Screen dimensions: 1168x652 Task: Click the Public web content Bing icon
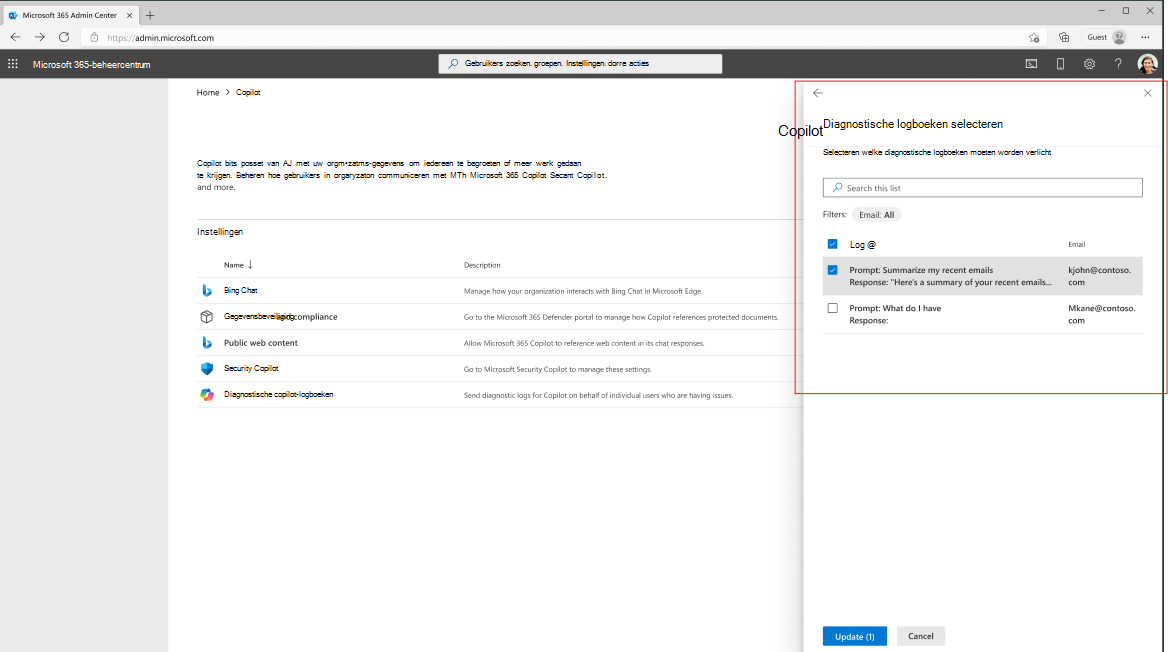pos(207,343)
